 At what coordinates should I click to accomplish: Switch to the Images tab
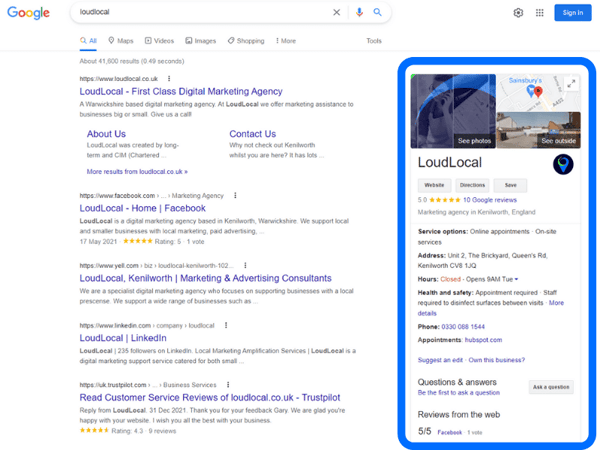click(201, 41)
